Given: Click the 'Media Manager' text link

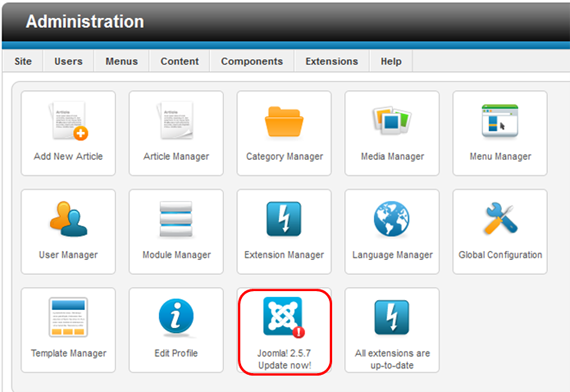Looking at the screenshot, I should click(x=392, y=156).
